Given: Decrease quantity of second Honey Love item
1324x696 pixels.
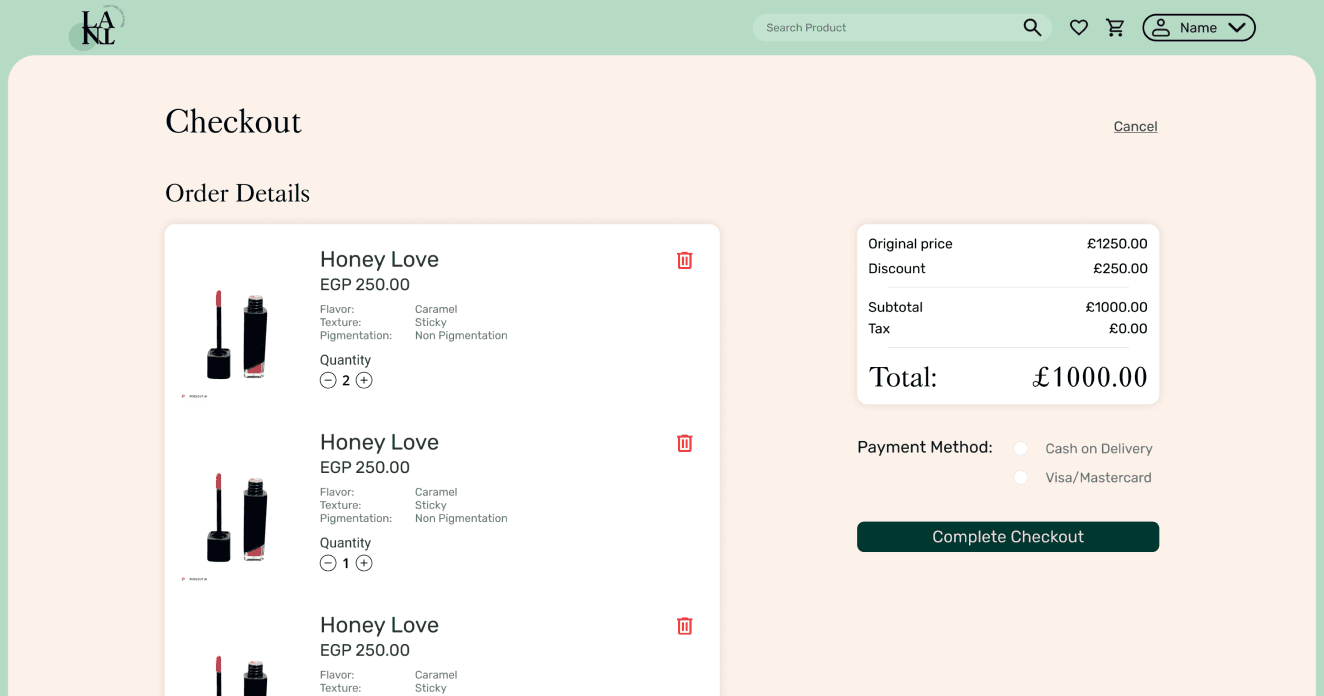Looking at the screenshot, I should [328, 563].
